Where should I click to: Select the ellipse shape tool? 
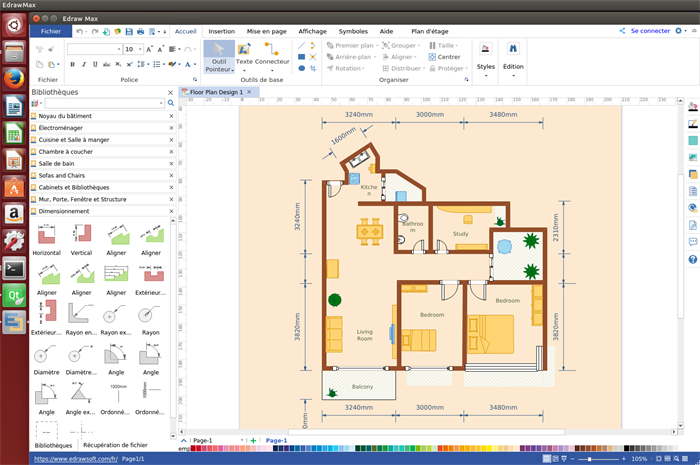point(301,68)
